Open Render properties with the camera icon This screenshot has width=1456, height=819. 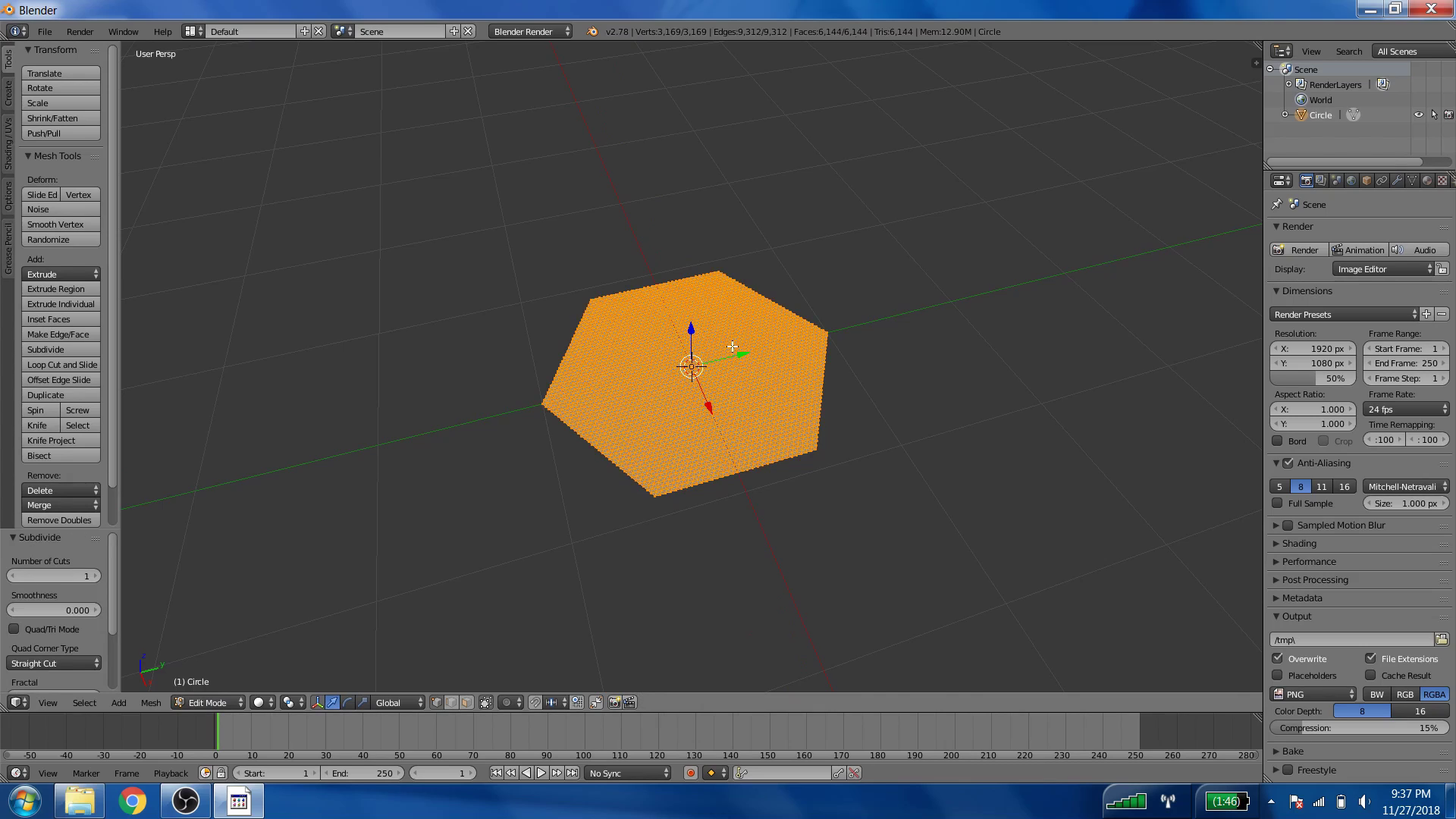pos(1307,180)
